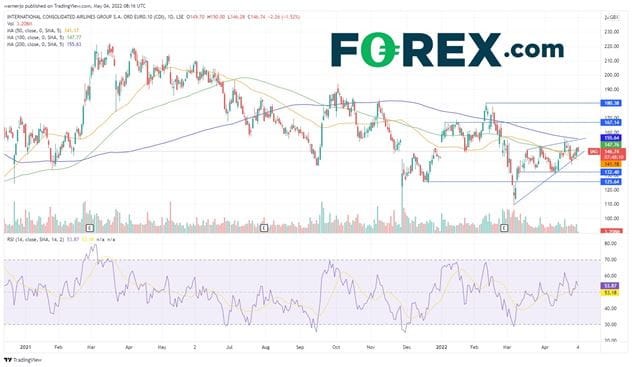Click the 125.64 price level label

(610, 182)
